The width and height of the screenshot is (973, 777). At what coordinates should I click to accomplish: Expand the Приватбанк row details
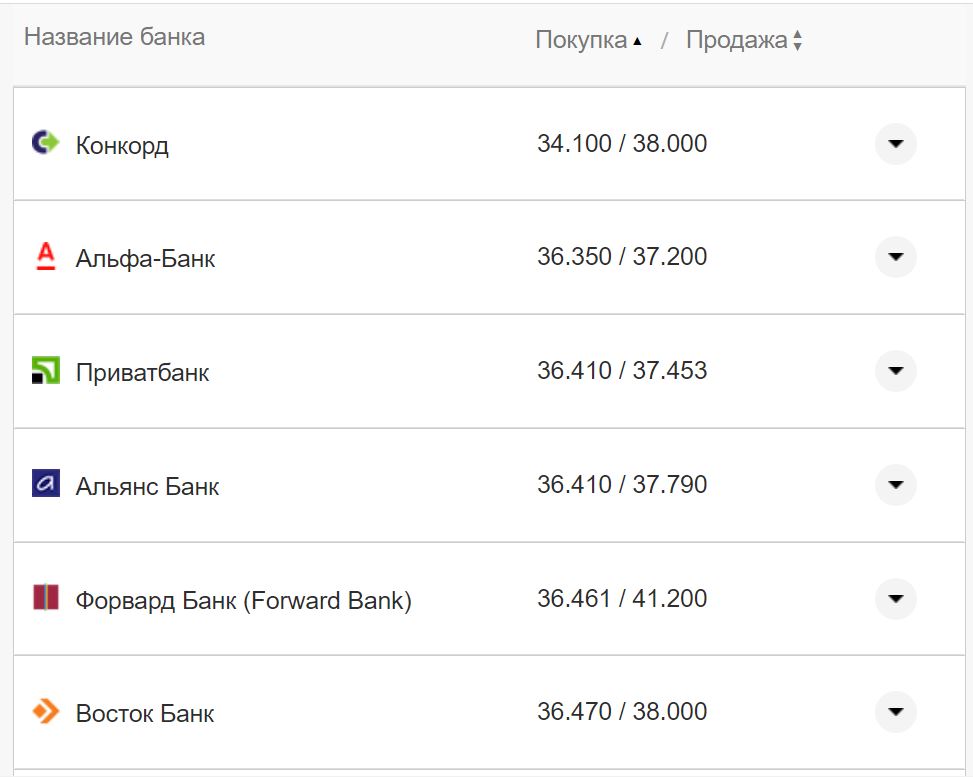pos(896,371)
